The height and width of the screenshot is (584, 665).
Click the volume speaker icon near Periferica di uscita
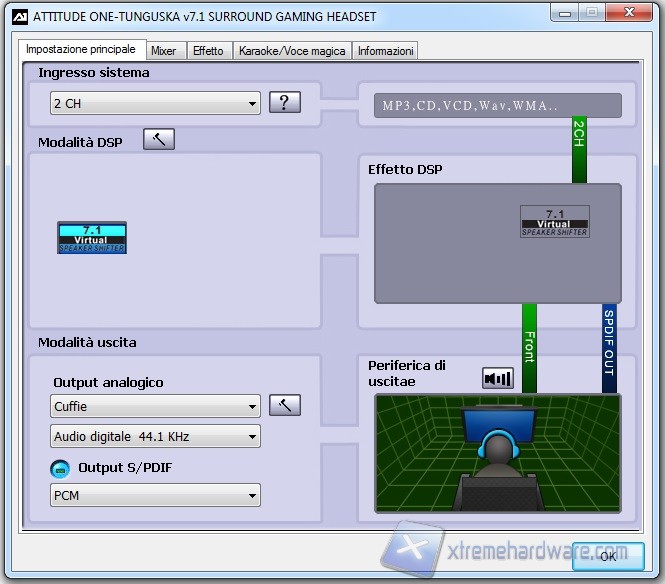497,378
